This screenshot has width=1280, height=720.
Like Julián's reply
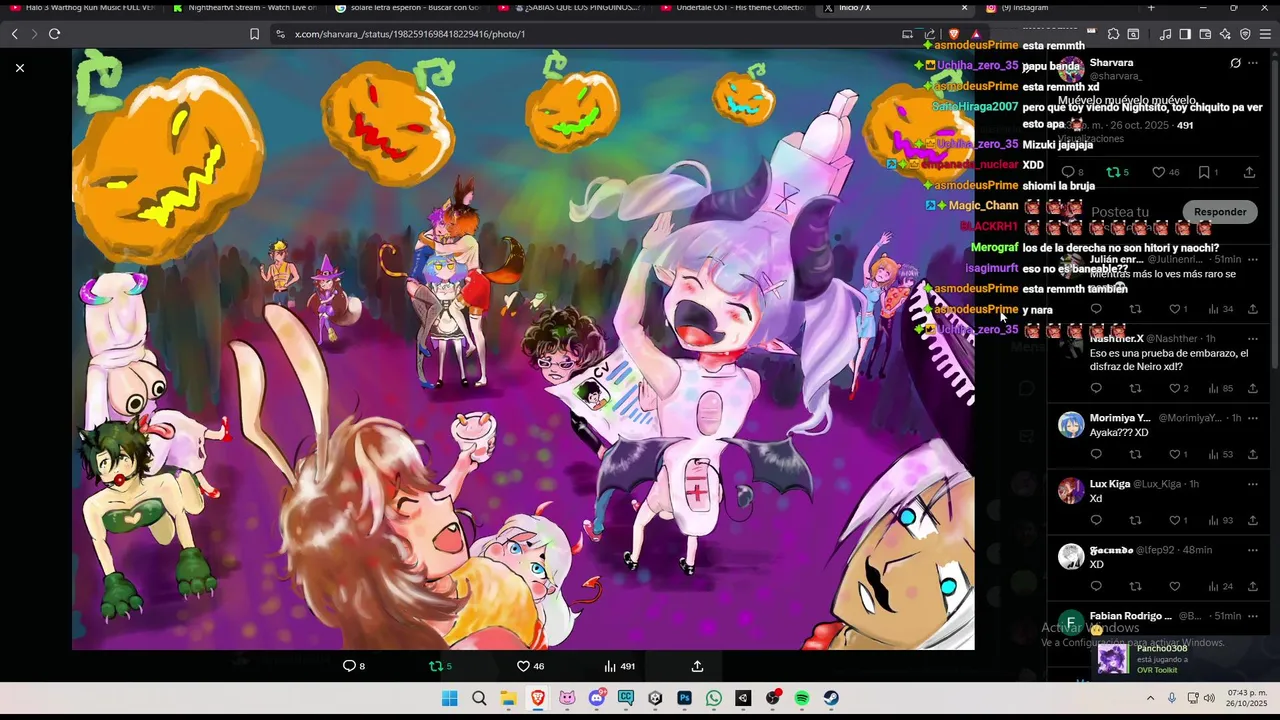[x=1175, y=309]
